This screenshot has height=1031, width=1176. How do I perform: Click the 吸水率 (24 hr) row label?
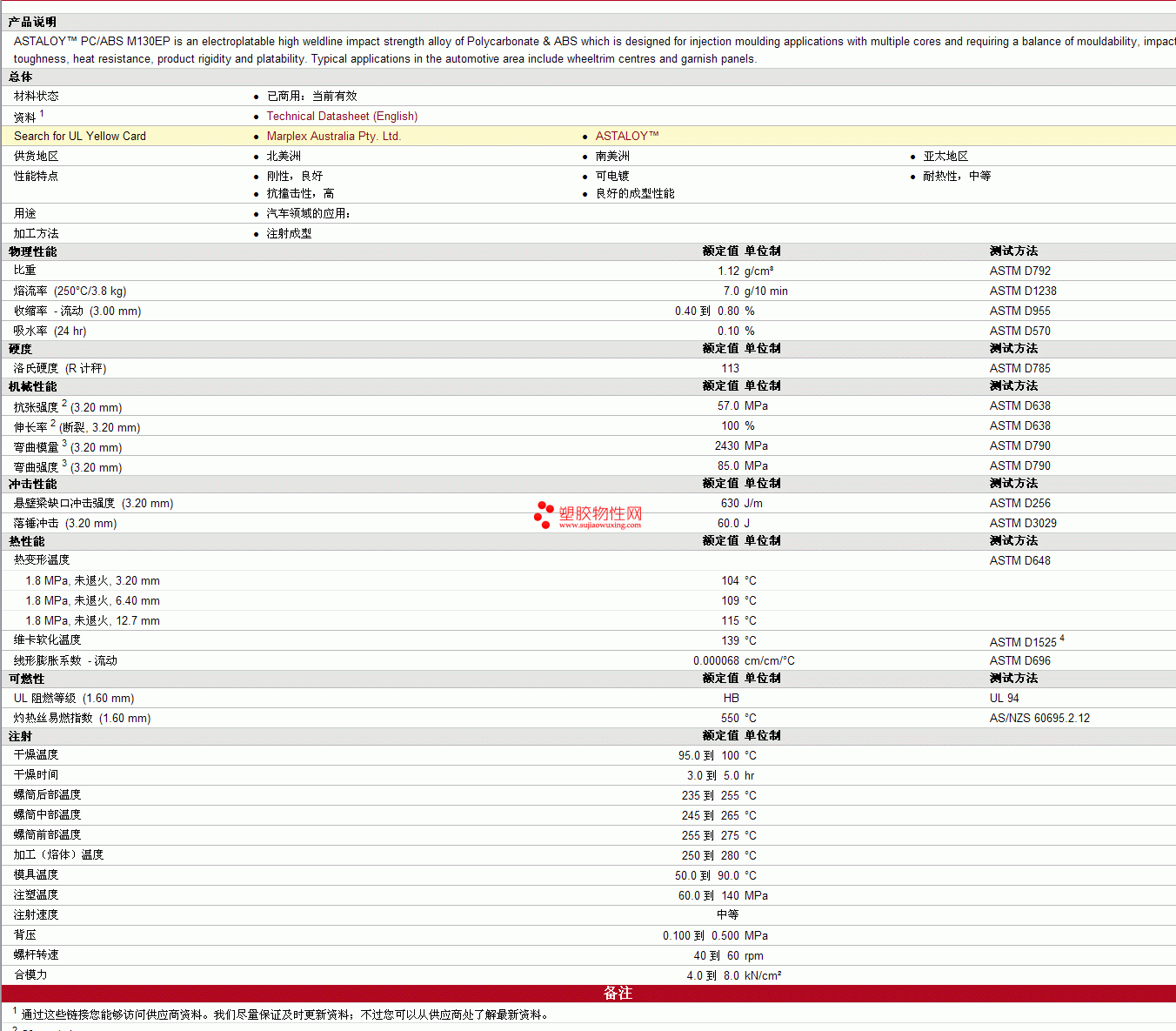pos(50,331)
